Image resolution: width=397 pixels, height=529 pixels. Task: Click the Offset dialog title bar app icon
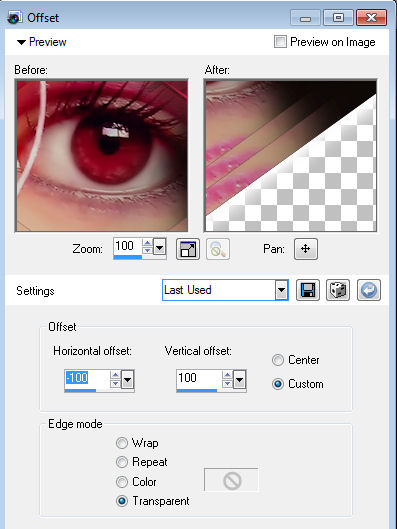tap(15, 18)
